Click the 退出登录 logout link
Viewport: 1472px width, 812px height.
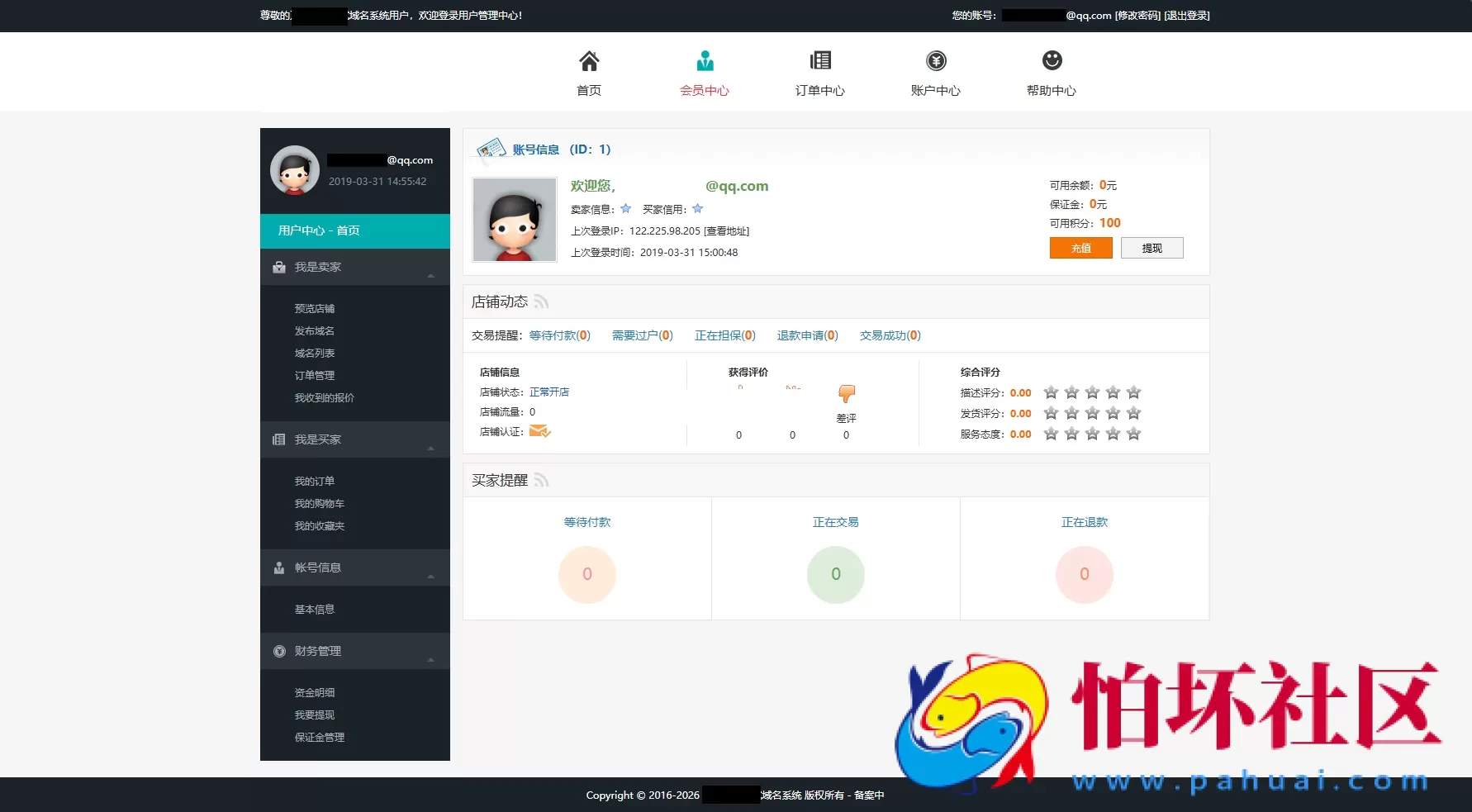click(x=1186, y=16)
